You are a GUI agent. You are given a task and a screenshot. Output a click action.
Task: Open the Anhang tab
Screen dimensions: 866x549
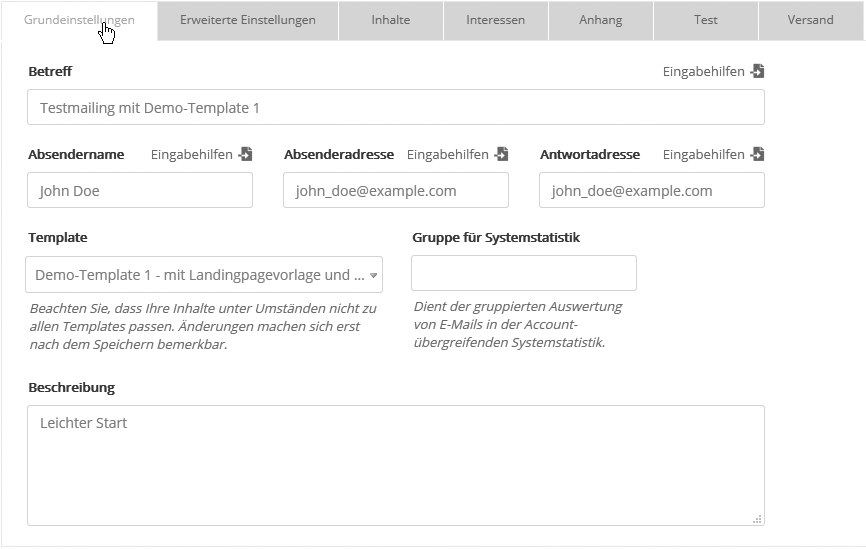(600, 20)
